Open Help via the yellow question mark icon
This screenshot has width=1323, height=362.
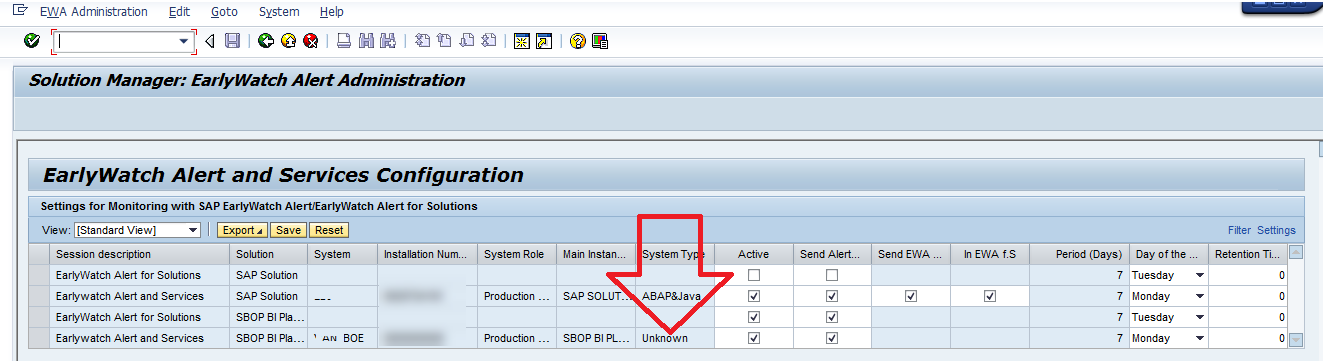pos(577,41)
